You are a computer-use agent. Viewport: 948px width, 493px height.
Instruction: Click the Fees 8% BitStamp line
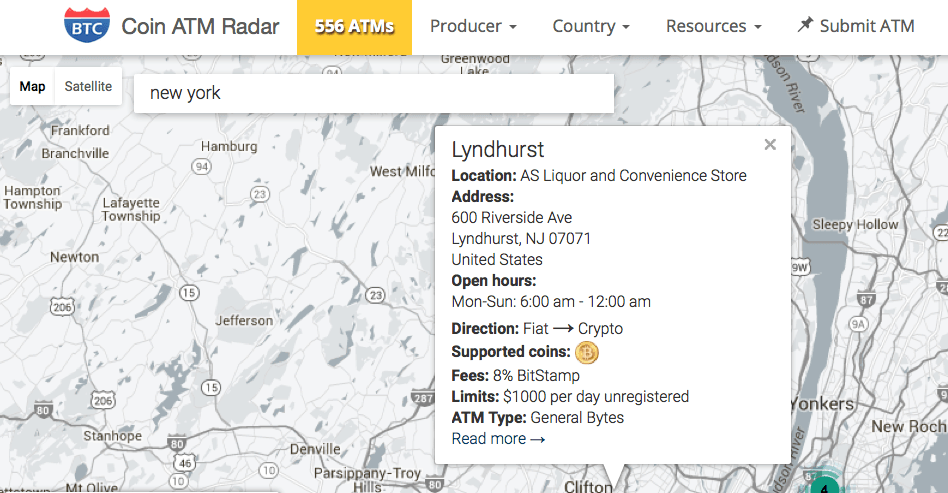(516, 376)
